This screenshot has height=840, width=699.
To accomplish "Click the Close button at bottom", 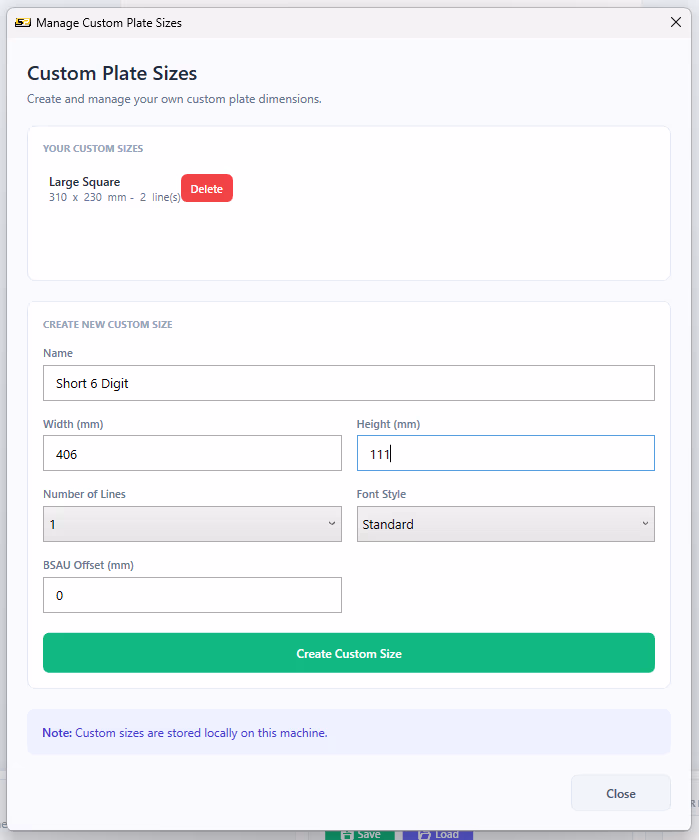I will click(x=621, y=793).
